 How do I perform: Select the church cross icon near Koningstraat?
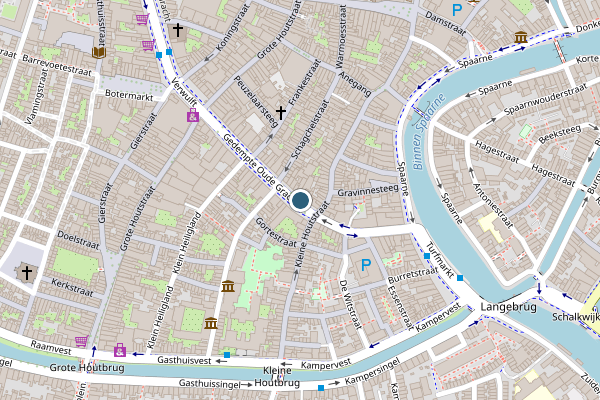point(178,30)
